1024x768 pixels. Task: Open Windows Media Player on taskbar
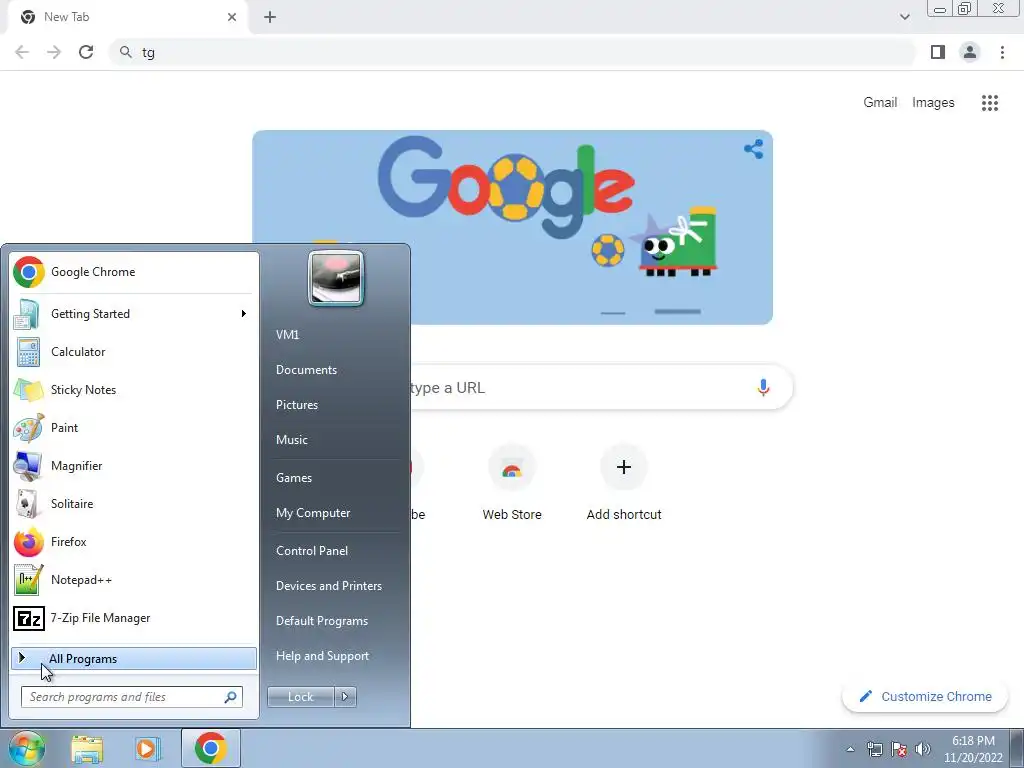coord(148,749)
